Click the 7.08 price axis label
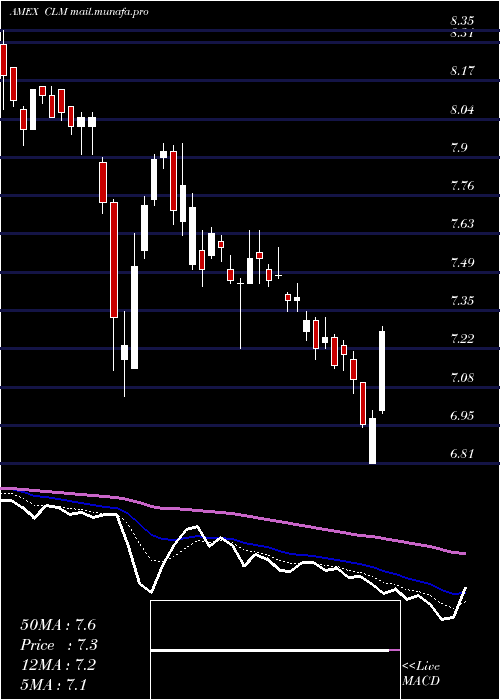 click(x=462, y=378)
